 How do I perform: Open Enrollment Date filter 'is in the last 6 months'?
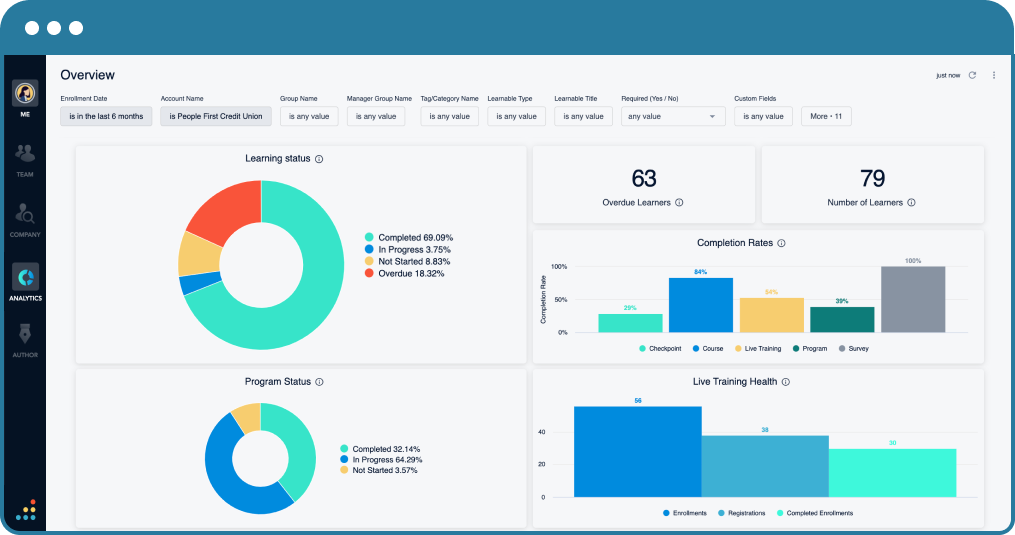click(x=106, y=116)
